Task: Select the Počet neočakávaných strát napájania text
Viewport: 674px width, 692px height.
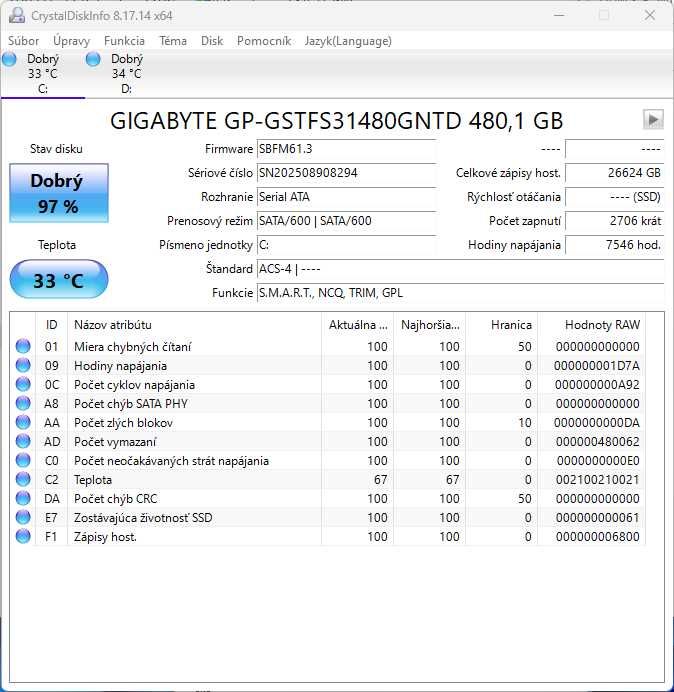Action: (x=171, y=461)
